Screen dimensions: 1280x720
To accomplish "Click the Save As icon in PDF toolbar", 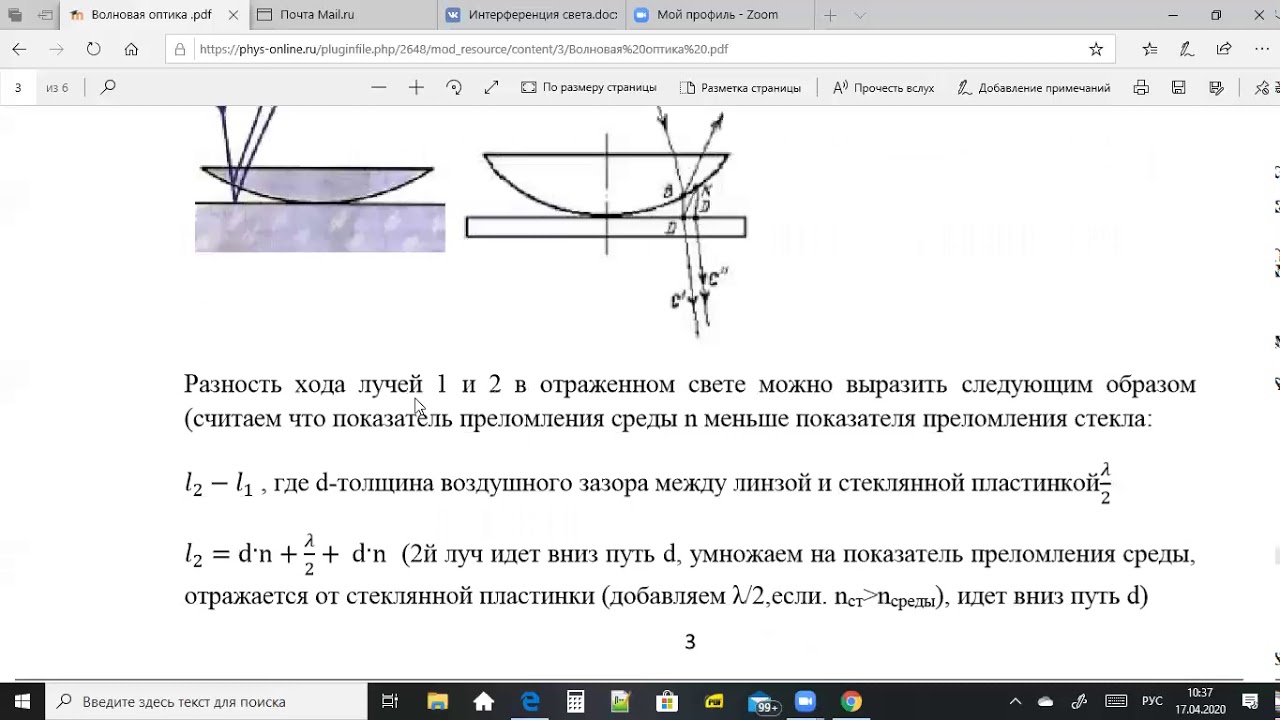I will click(1216, 87).
